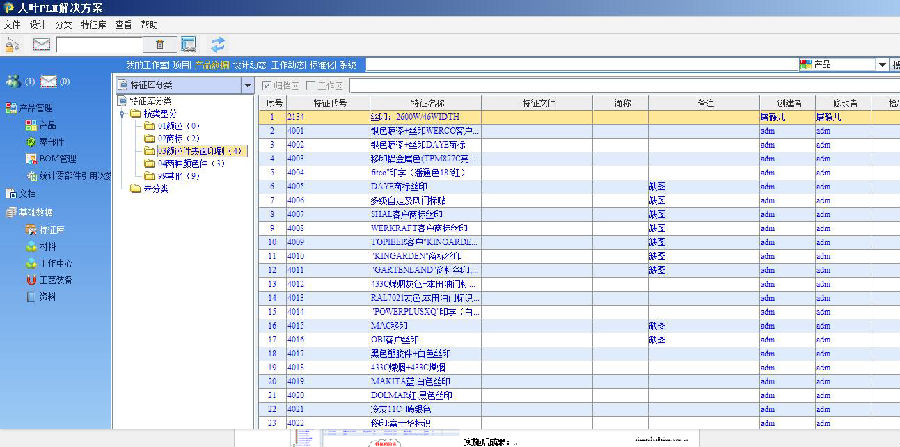
Task: Open the mail envelope icon in toolbar
Action: click(x=41, y=44)
